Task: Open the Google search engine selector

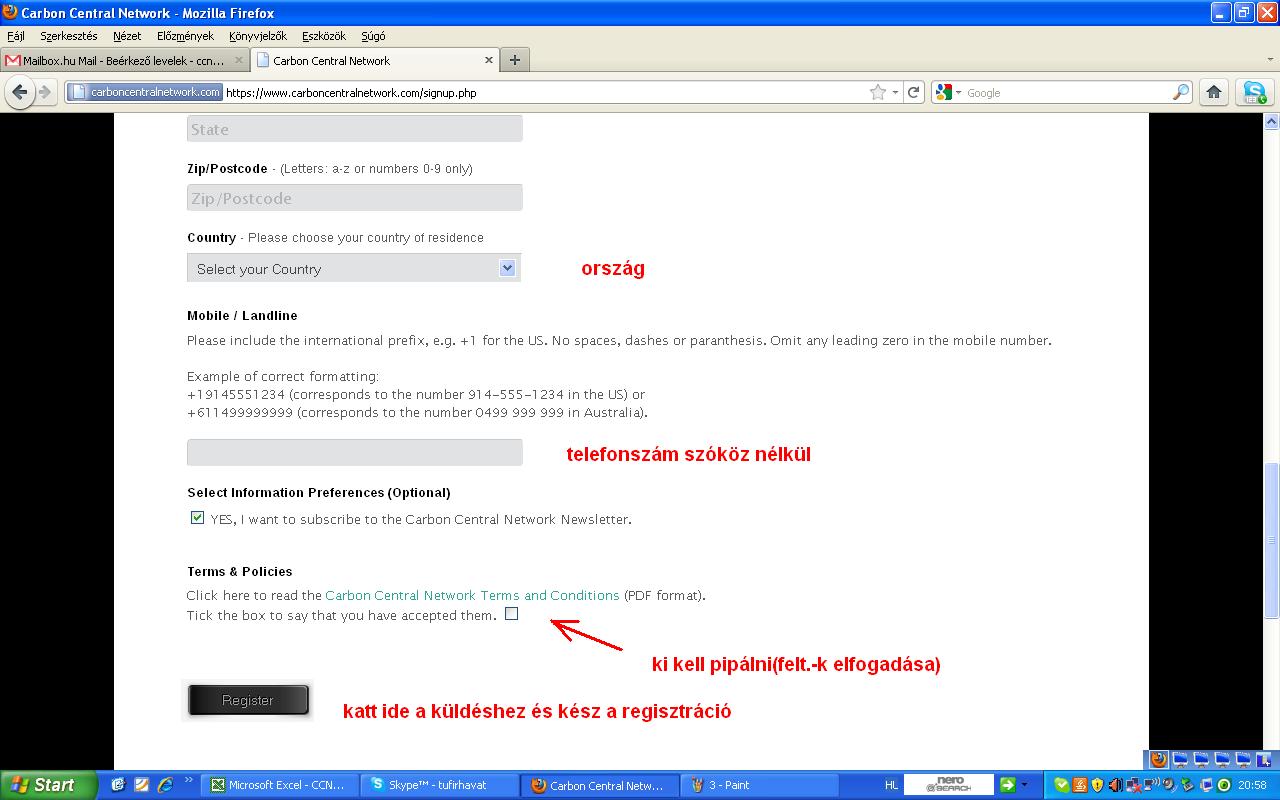Action: click(x=947, y=92)
